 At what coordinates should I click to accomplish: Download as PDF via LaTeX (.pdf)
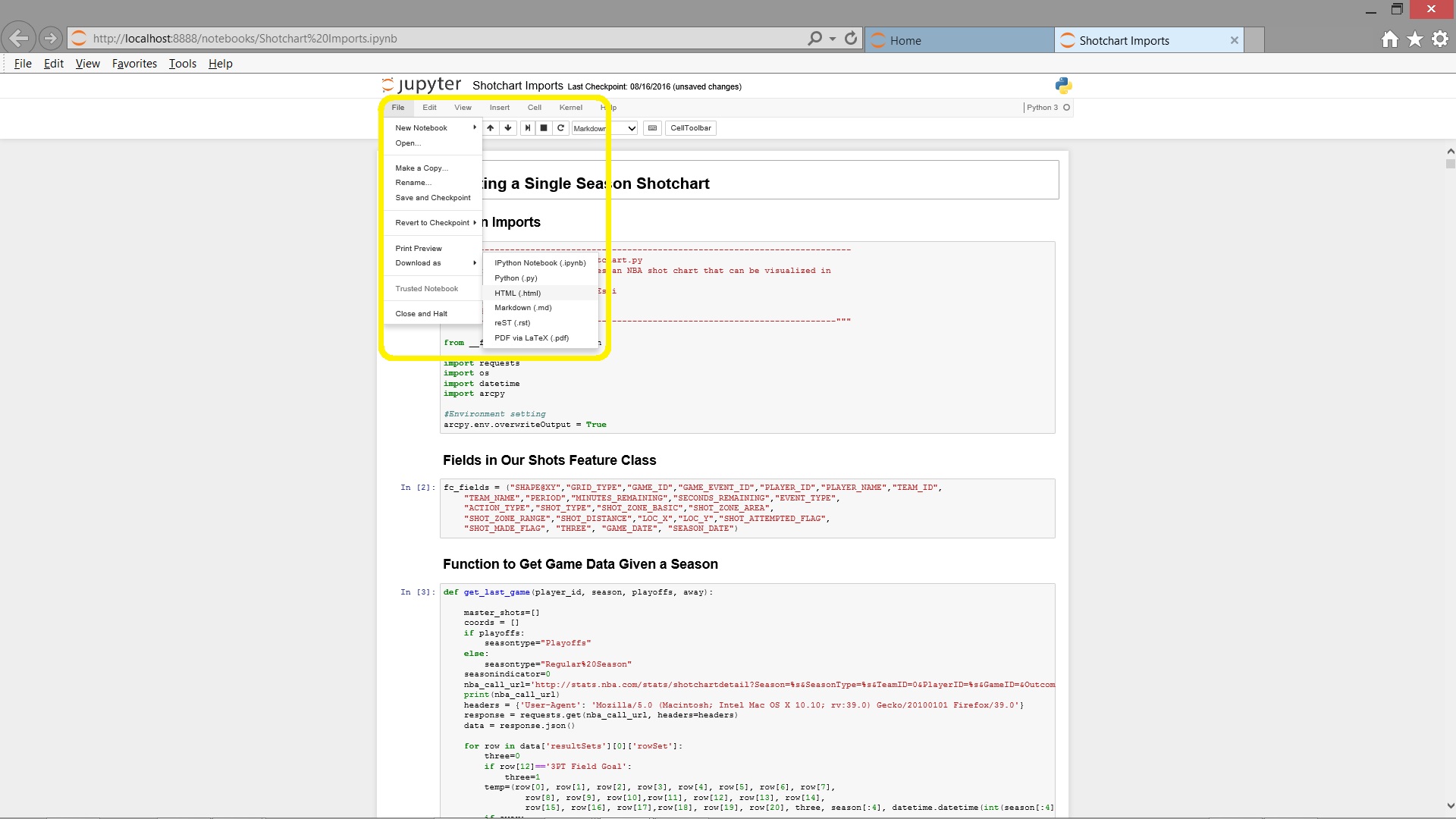[x=541, y=338]
